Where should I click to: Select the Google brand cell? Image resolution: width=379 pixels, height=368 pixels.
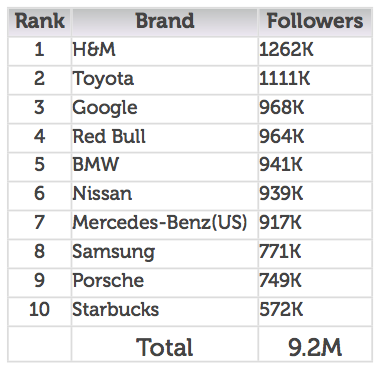point(165,109)
